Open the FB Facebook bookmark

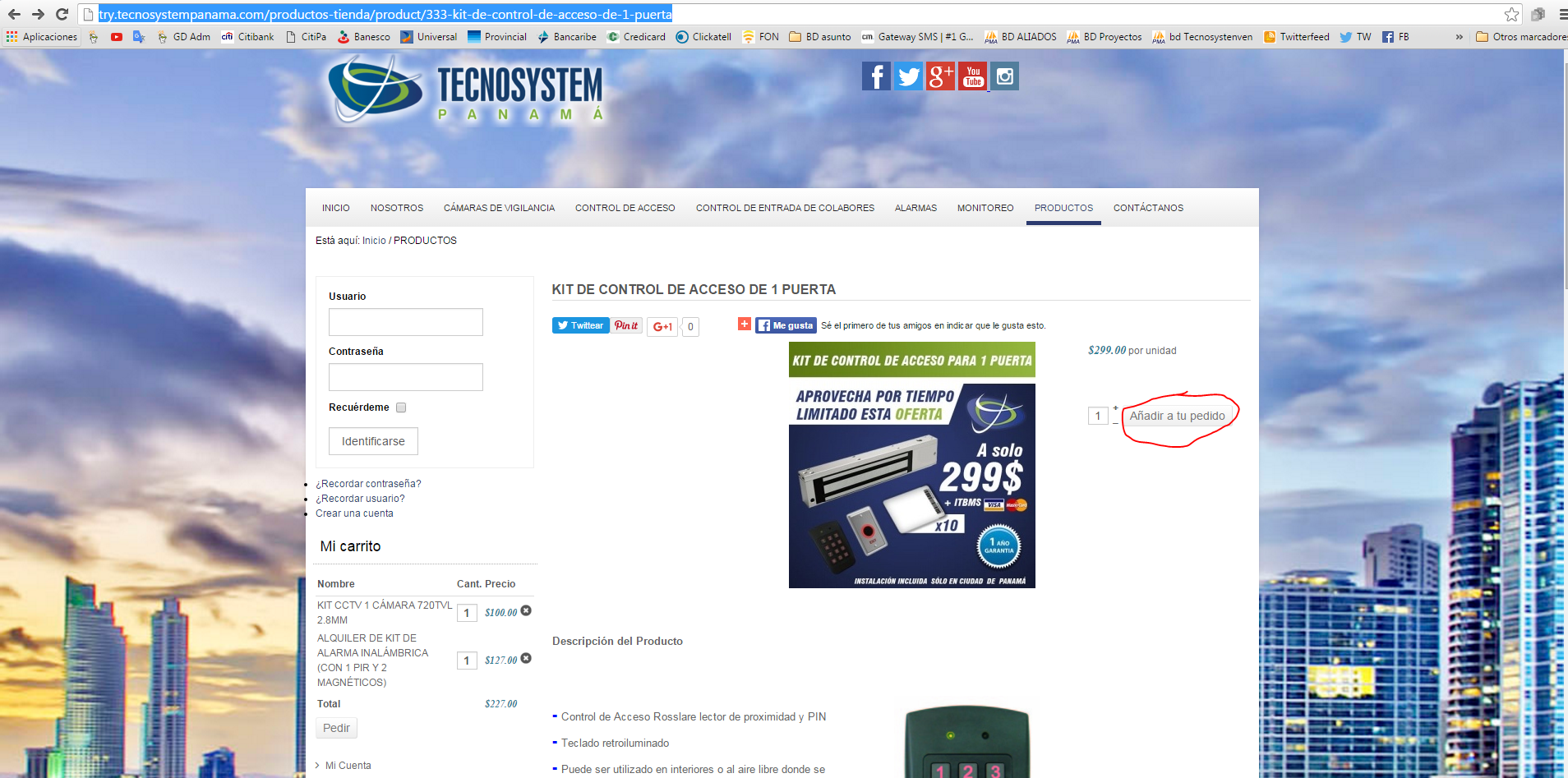pos(1395,37)
